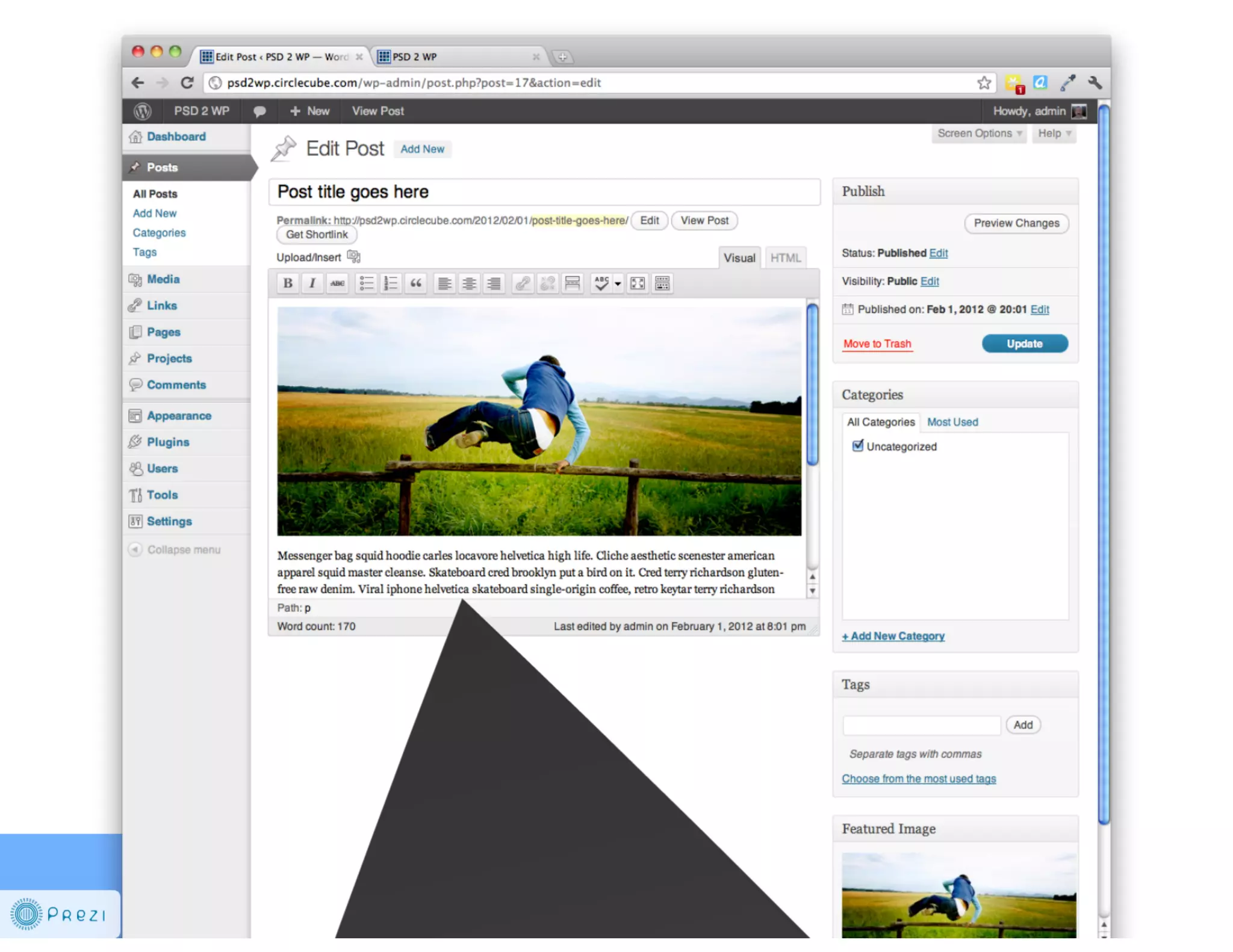Edit the post visibility
Viewport: 1233px width, 952px height.
pos(930,281)
